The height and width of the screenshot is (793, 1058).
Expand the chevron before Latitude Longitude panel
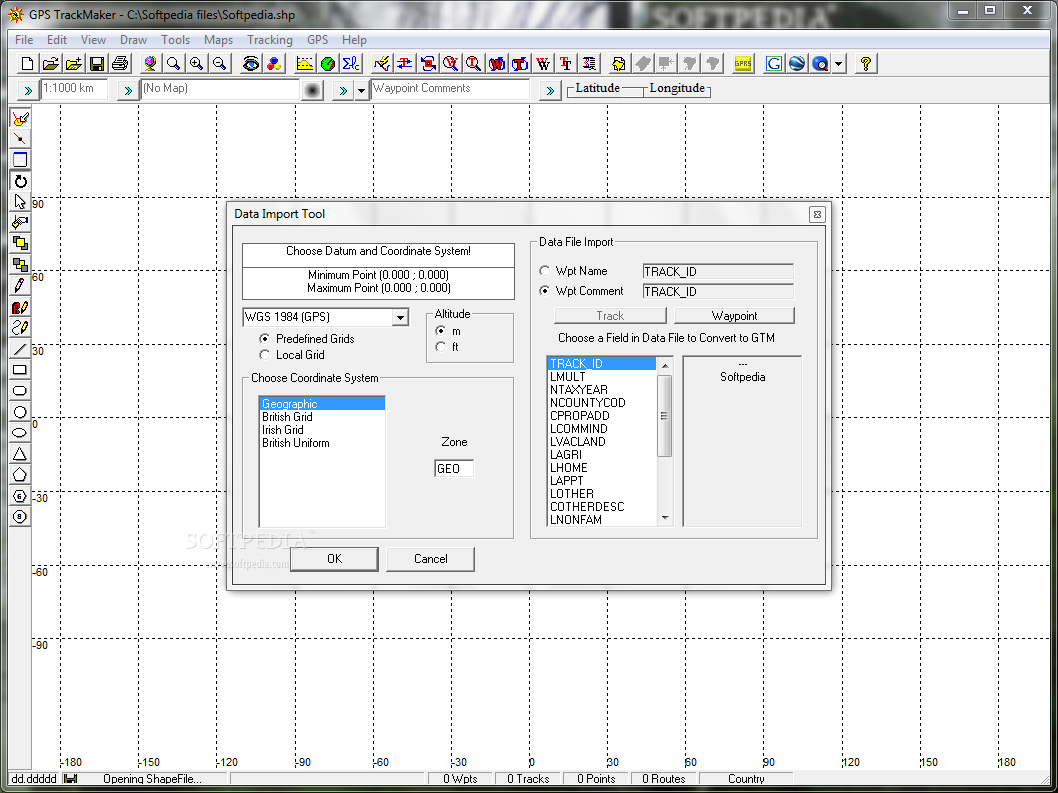[x=550, y=90]
